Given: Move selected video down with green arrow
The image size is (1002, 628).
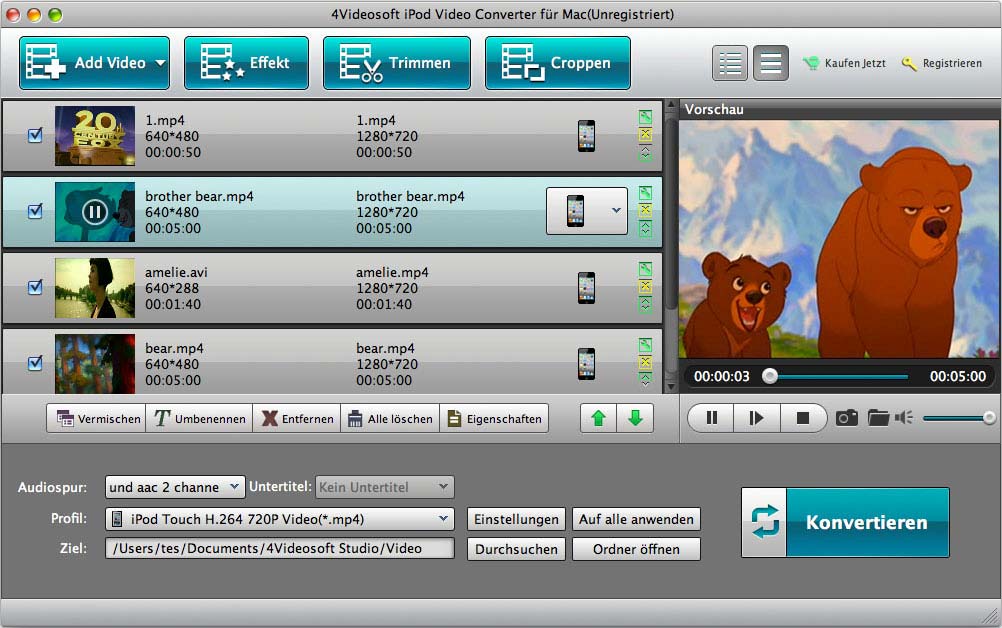Looking at the screenshot, I should 635,418.
